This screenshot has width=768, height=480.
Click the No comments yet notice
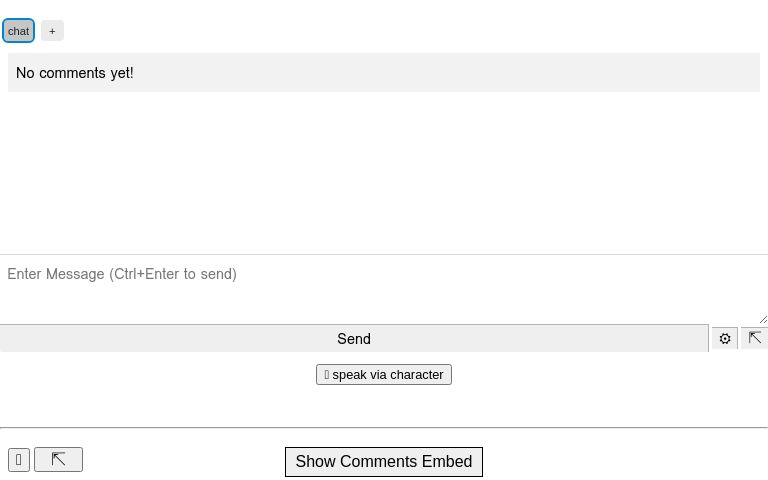coord(384,72)
